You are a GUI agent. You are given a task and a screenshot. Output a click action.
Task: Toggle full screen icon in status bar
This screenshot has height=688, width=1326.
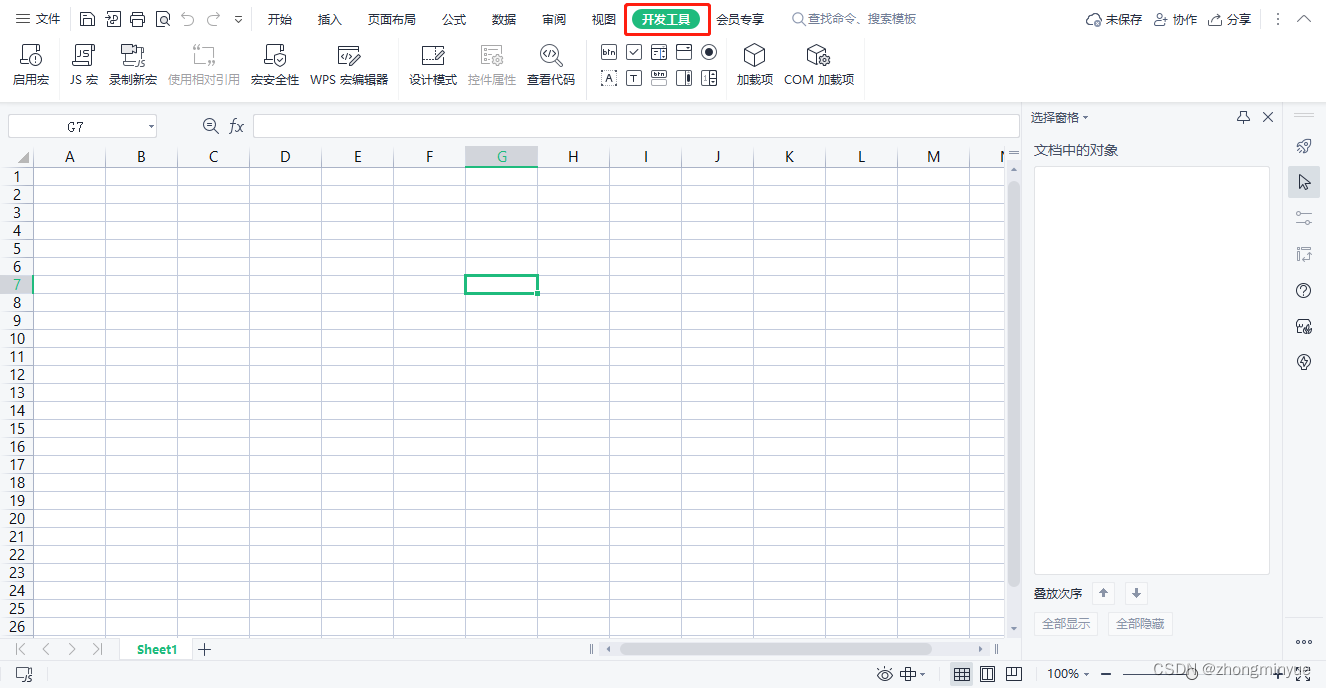point(1303,674)
